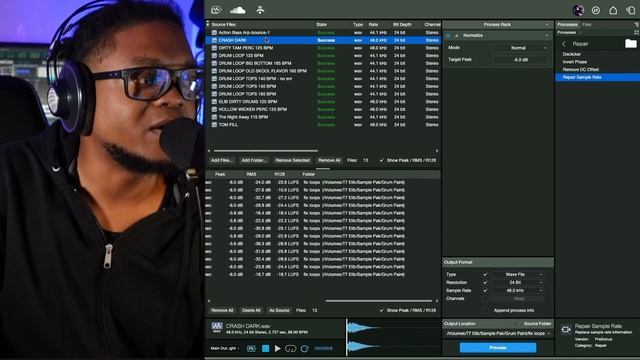Open the Main Out output selector
This screenshot has height=360, width=640.
point(224,349)
